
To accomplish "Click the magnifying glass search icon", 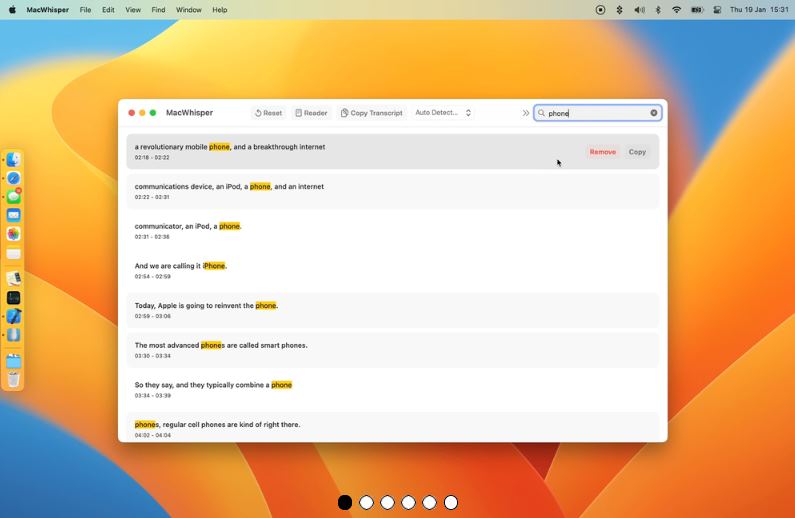I will (541, 113).
